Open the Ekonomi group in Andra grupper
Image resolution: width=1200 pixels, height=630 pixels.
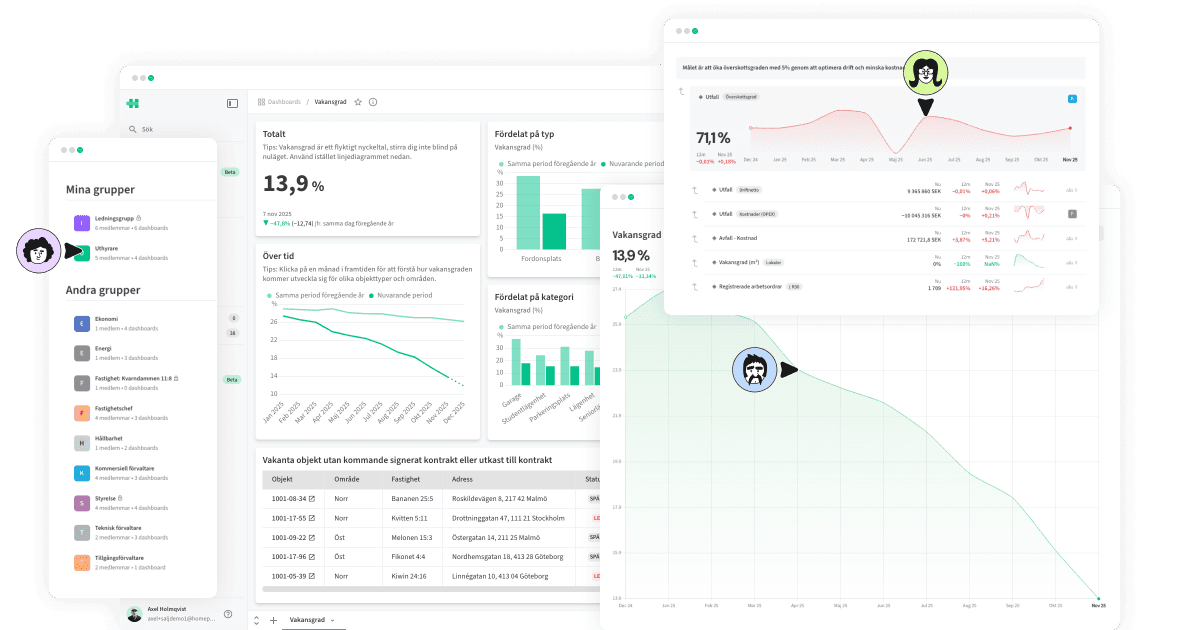(x=81, y=323)
